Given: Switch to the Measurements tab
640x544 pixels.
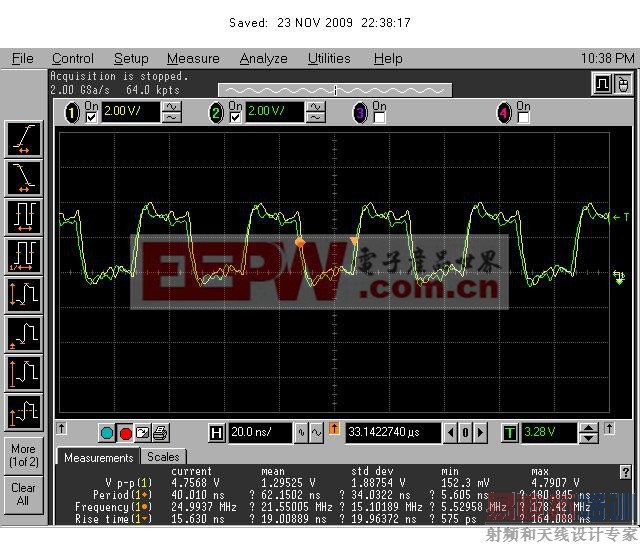Looking at the screenshot, I should tap(98, 457).
